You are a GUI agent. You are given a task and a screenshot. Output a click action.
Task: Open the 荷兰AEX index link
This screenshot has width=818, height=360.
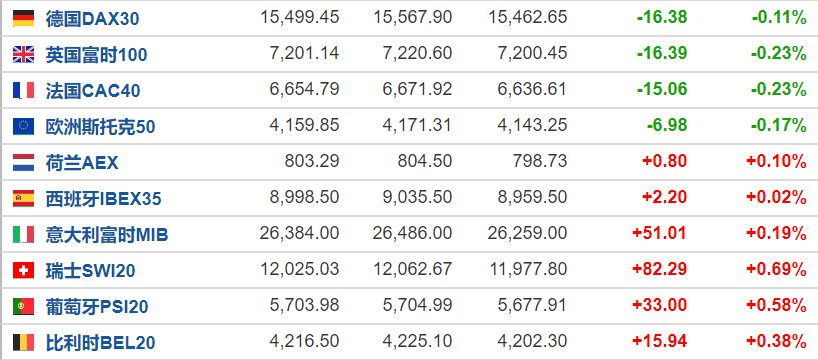tap(82, 163)
